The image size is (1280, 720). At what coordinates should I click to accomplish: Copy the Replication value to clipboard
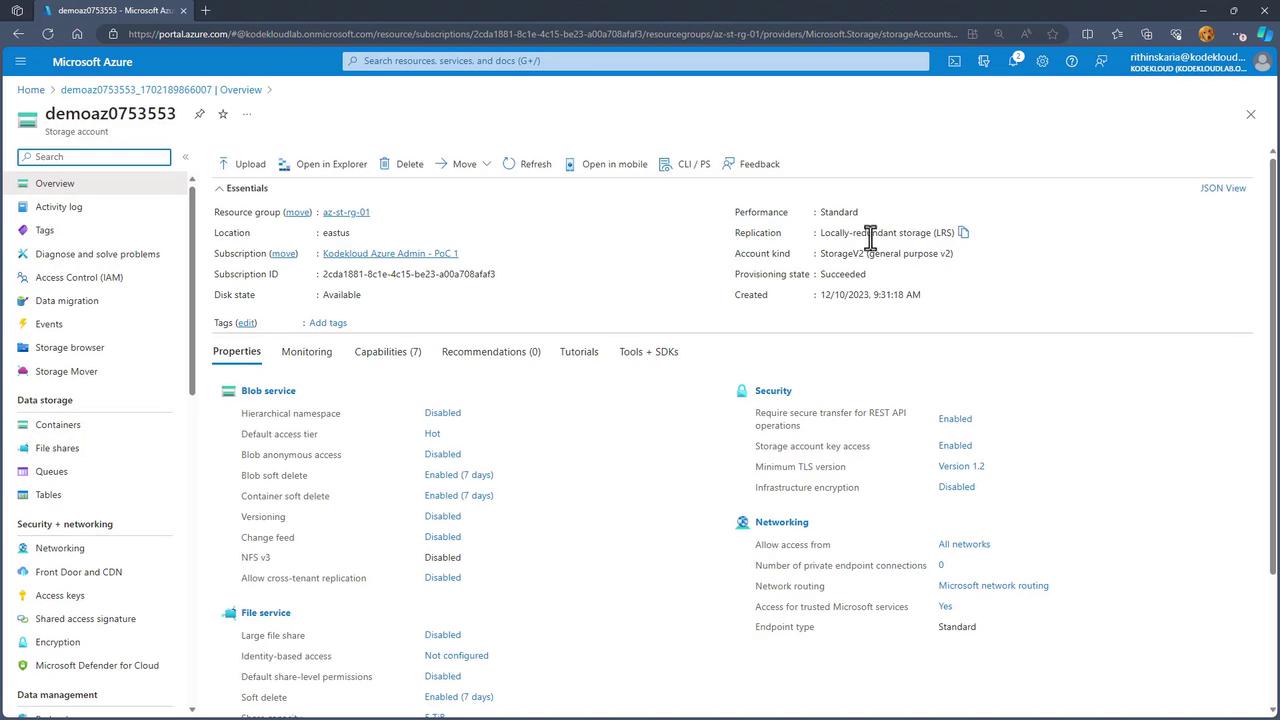pyautogui.click(x=964, y=233)
